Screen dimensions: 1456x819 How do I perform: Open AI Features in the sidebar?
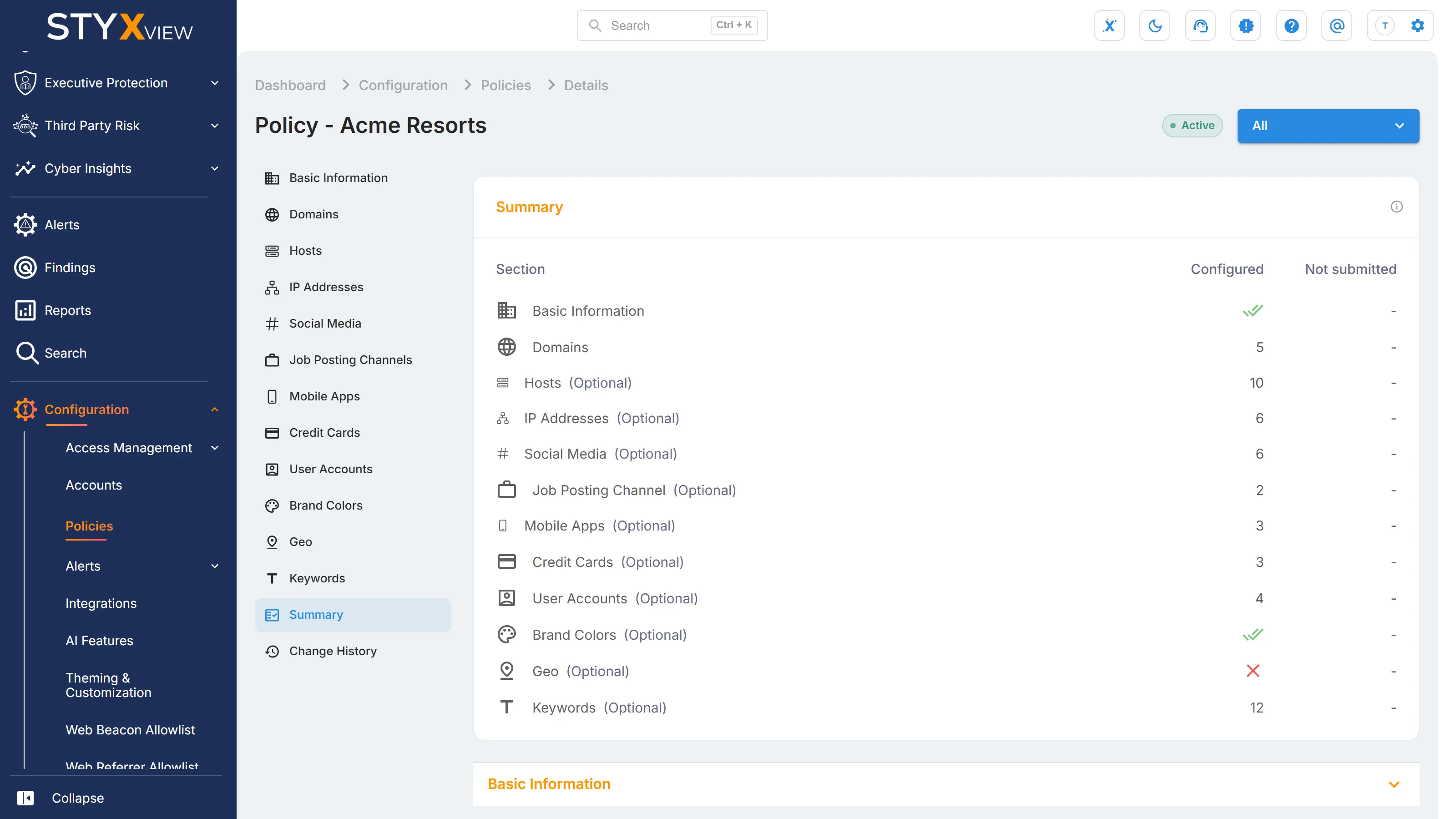[x=100, y=641]
